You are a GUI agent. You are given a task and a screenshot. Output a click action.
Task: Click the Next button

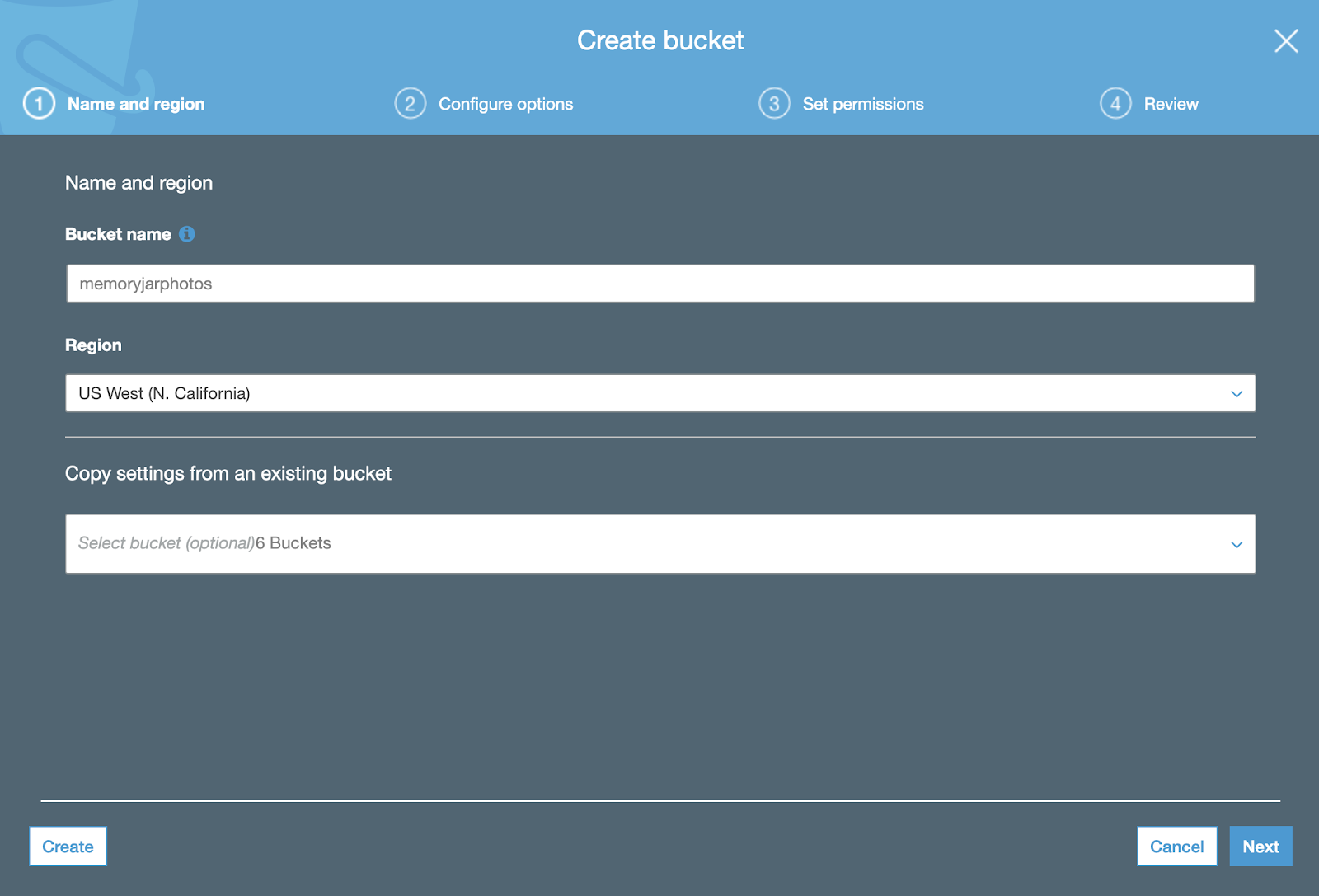tap(1261, 847)
